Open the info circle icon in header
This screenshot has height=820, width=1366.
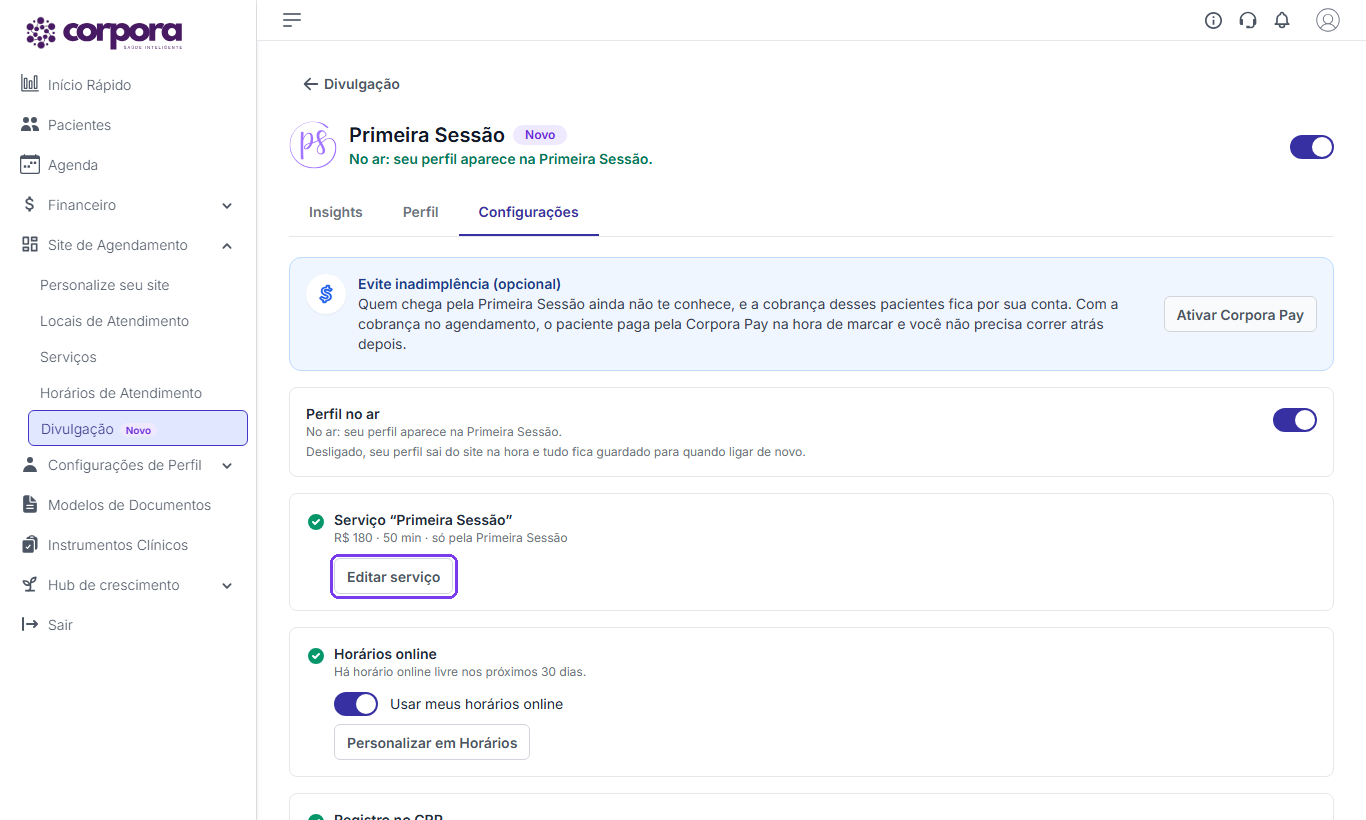[x=1214, y=20]
